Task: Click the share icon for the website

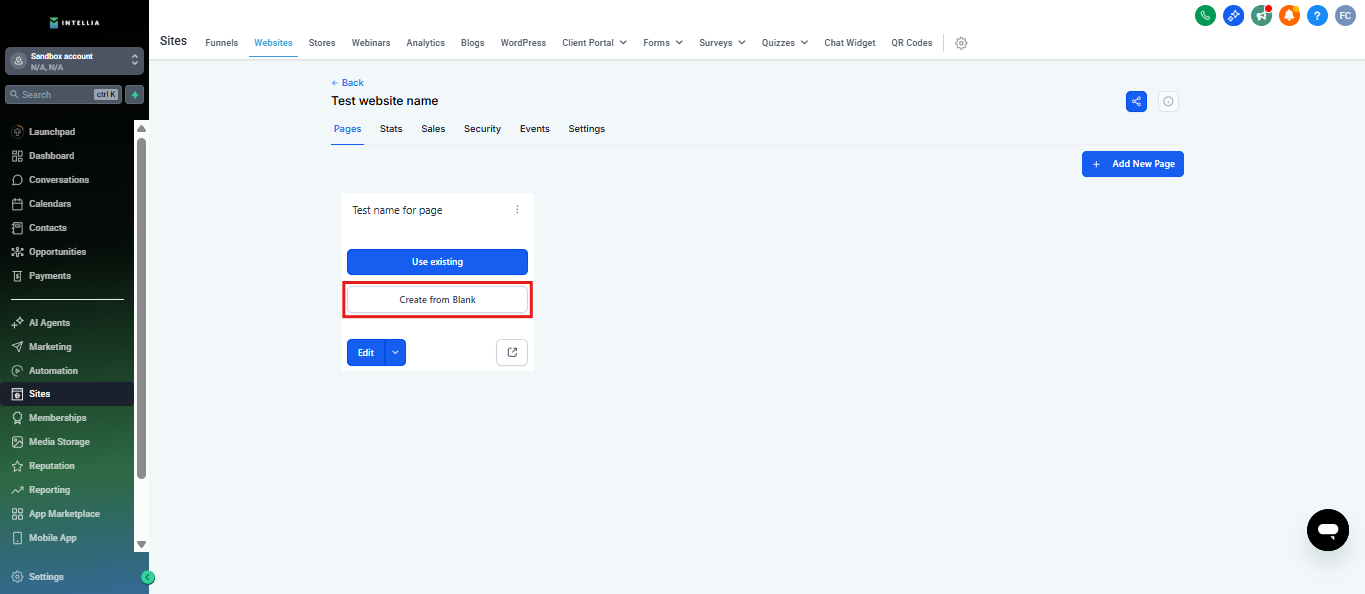Action: (x=1136, y=101)
